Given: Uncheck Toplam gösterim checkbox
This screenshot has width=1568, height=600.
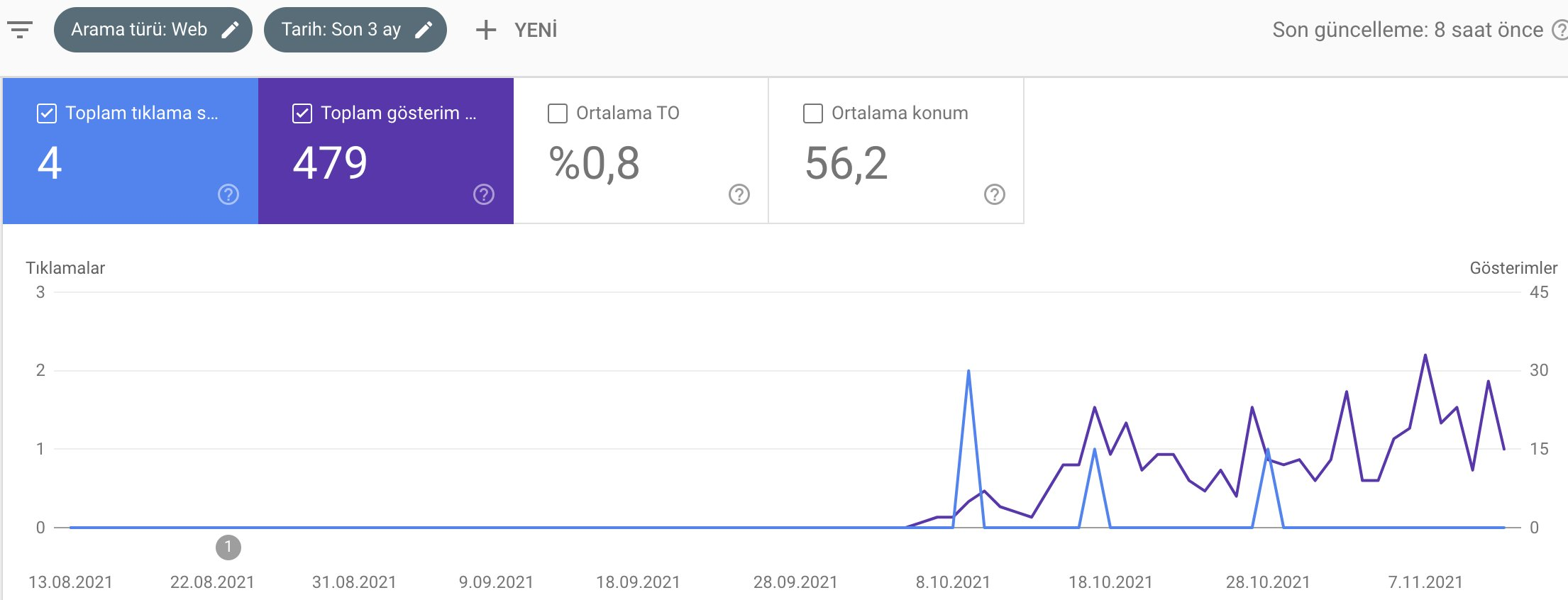Looking at the screenshot, I should [302, 113].
